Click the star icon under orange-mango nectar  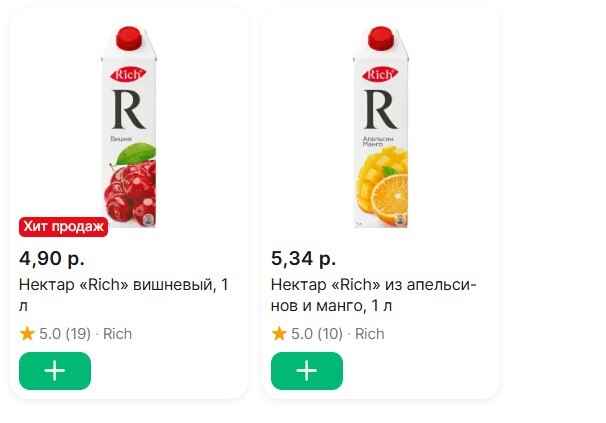tap(279, 334)
